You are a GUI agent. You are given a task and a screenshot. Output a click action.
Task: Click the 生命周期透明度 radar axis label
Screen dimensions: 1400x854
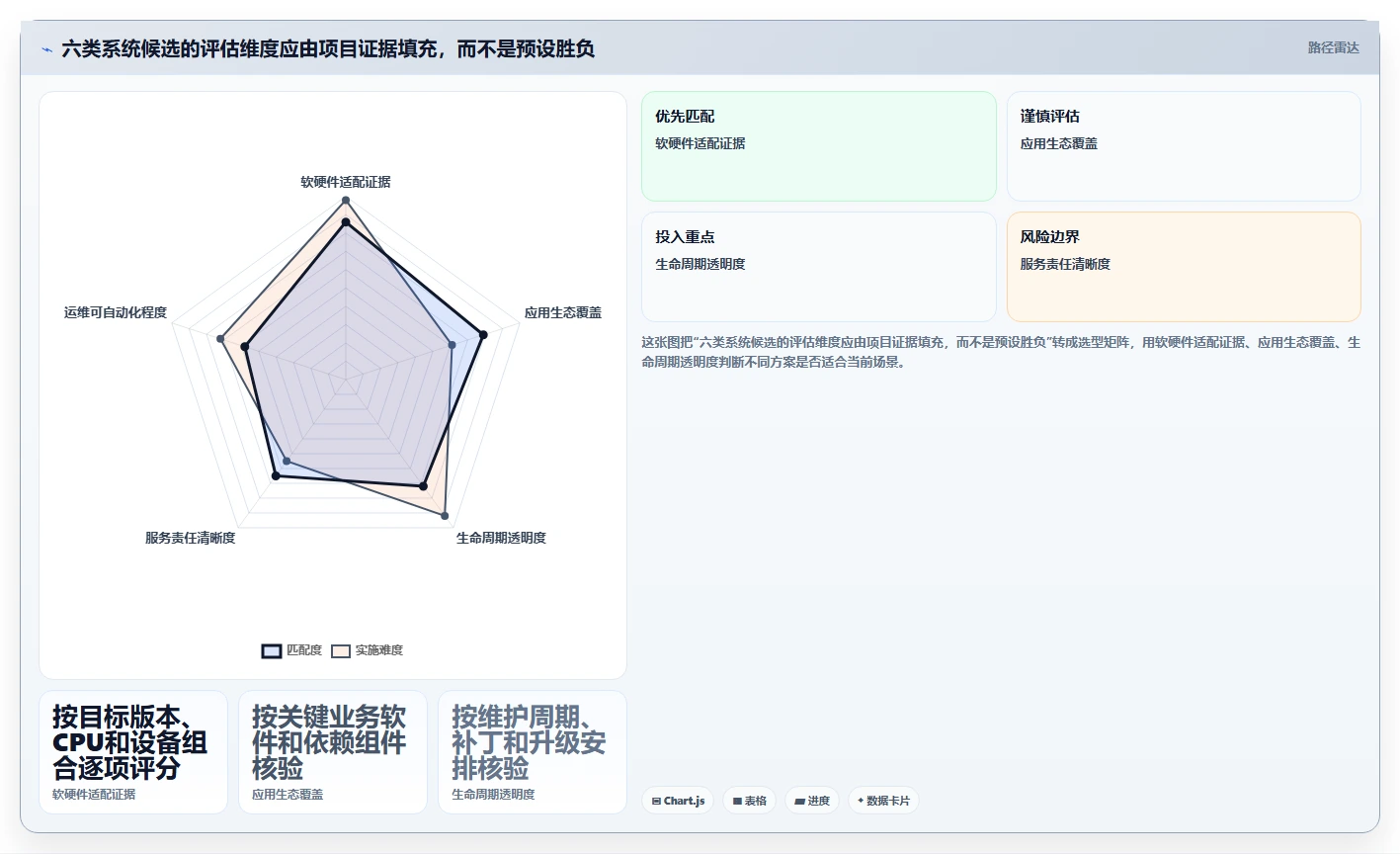tap(501, 538)
